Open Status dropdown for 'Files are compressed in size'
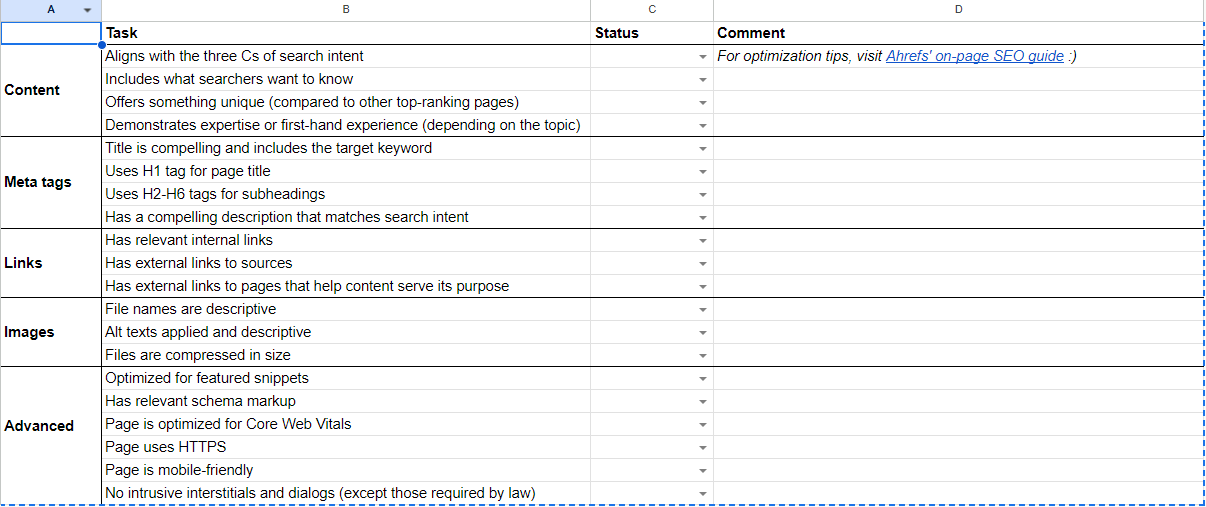The height and width of the screenshot is (507, 1206). [x=703, y=356]
